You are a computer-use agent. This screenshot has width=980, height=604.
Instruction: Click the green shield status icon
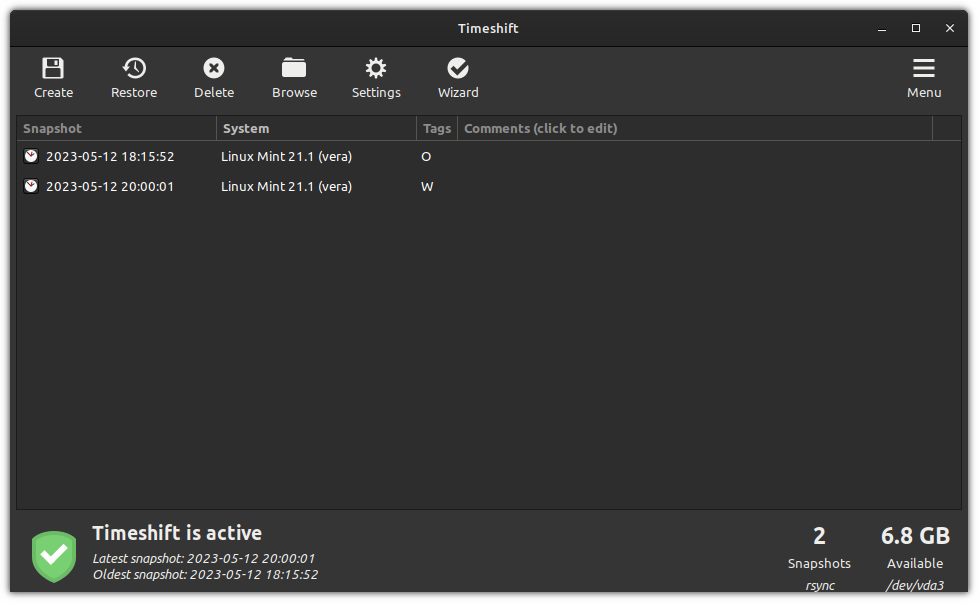point(54,556)
